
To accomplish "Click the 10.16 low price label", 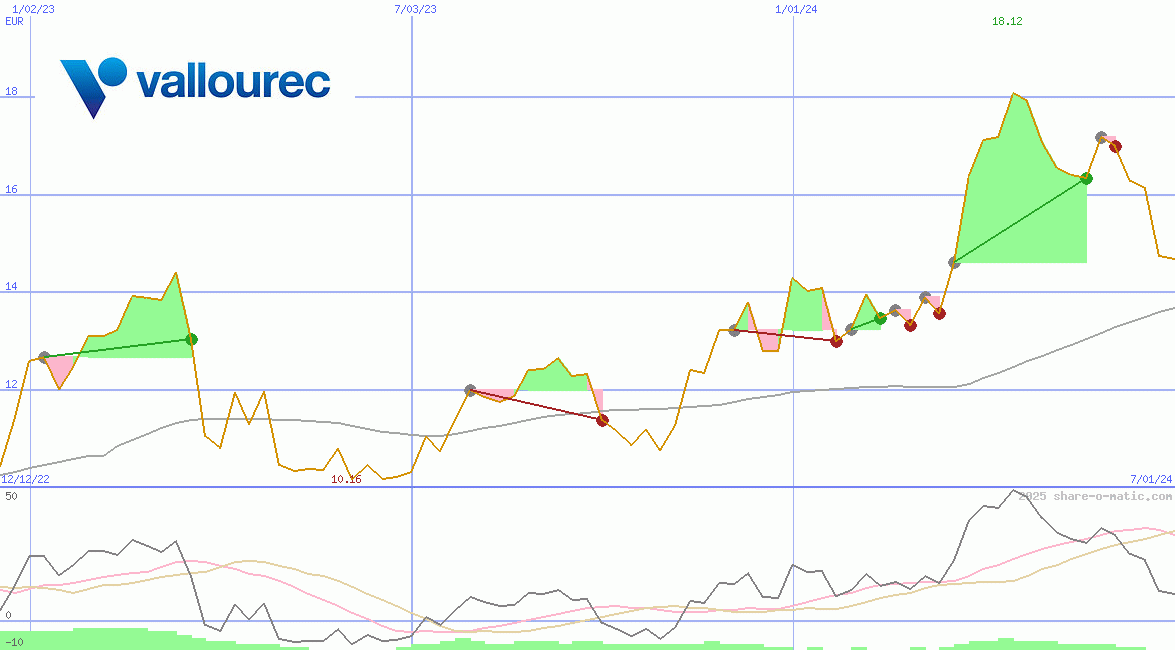I will pos(346,479).
